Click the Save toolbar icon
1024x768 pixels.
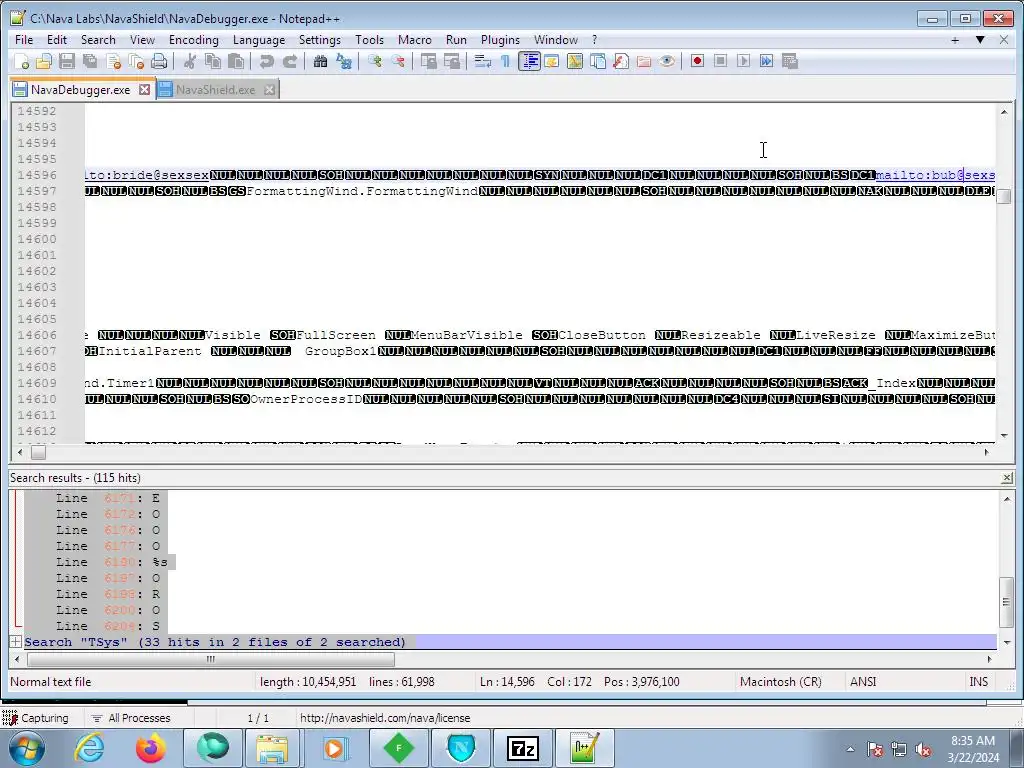(67, 61)
